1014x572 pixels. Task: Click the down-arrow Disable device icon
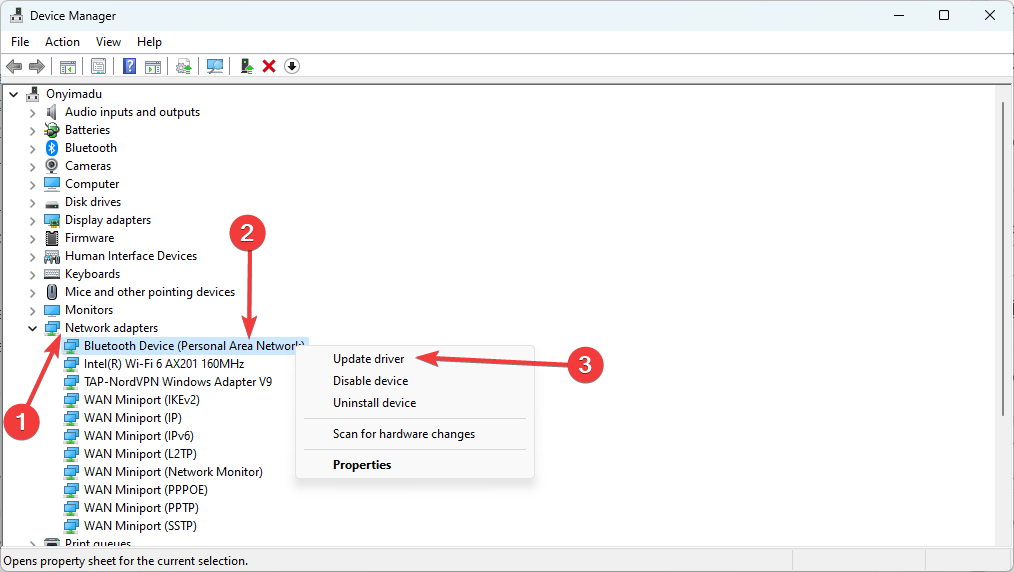292,66
